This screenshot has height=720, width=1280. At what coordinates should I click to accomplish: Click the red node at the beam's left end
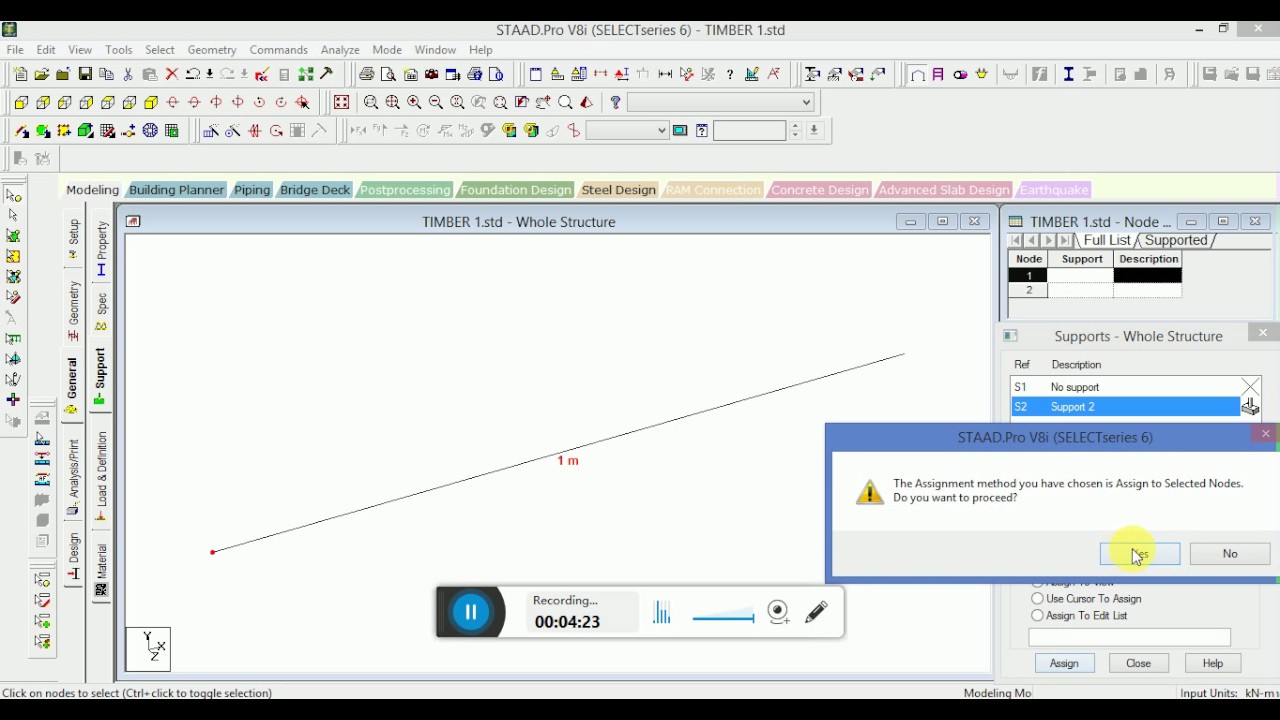212,552
